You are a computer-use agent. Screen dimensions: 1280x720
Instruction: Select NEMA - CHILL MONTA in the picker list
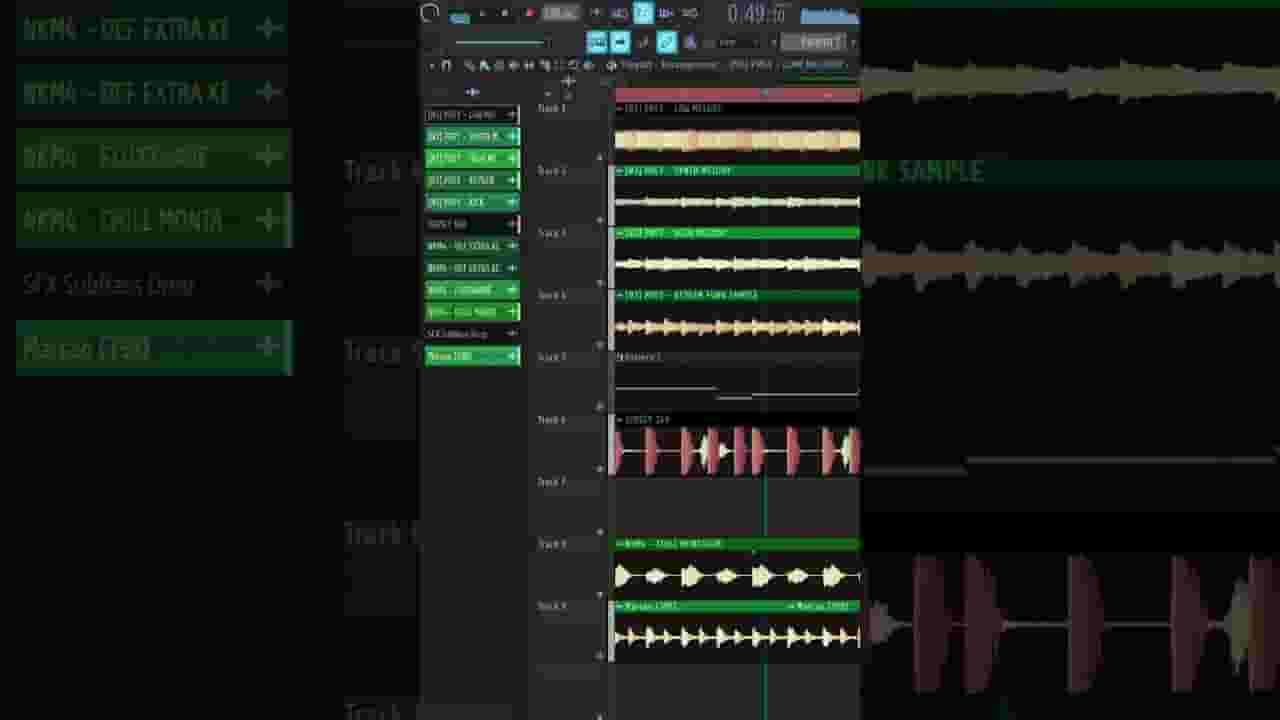tap(472, 312)
